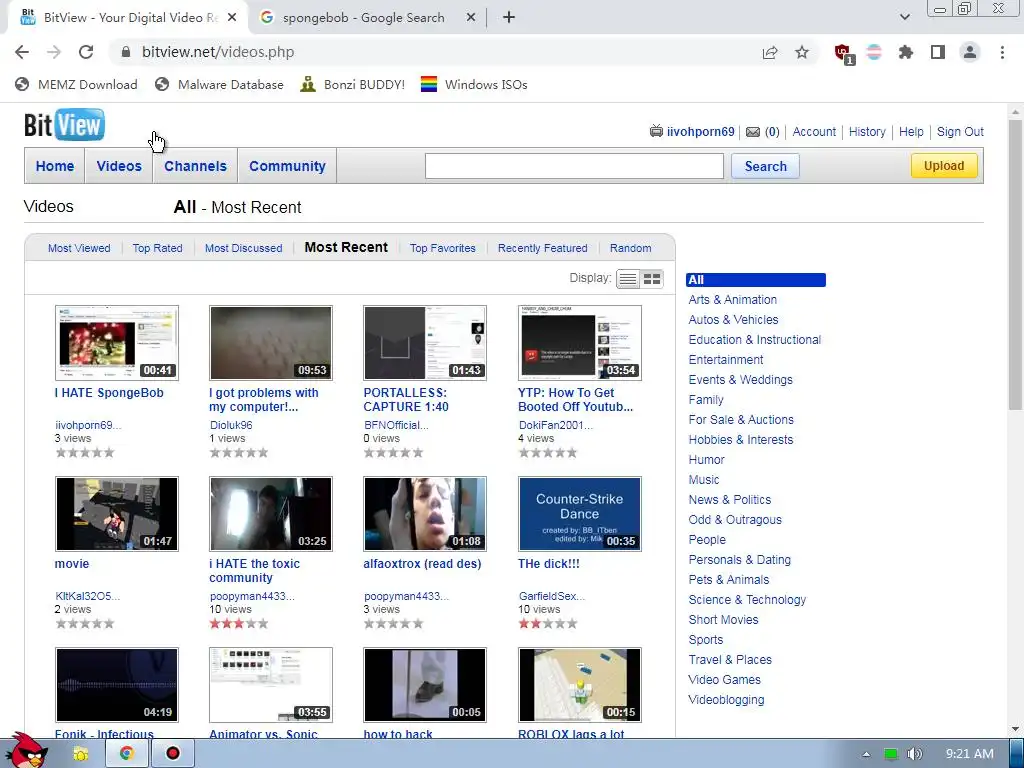Open the Videos nav tab
The height and width of the screenshot is (768, 1024).
coord(119,166)
